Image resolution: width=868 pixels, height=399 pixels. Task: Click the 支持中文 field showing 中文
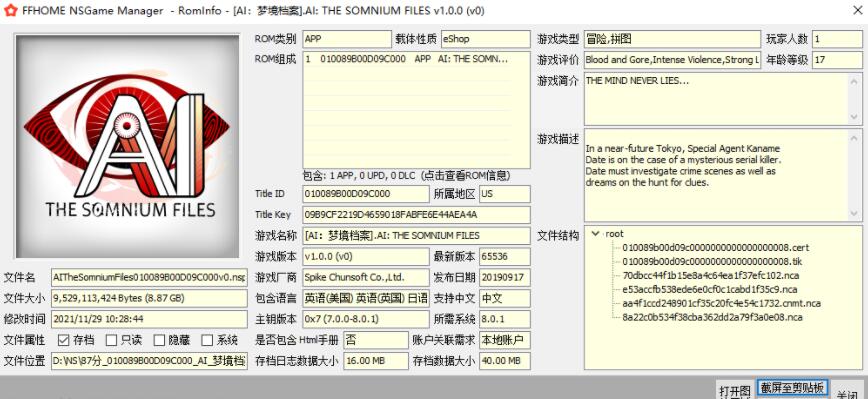[x=505, y=298]
